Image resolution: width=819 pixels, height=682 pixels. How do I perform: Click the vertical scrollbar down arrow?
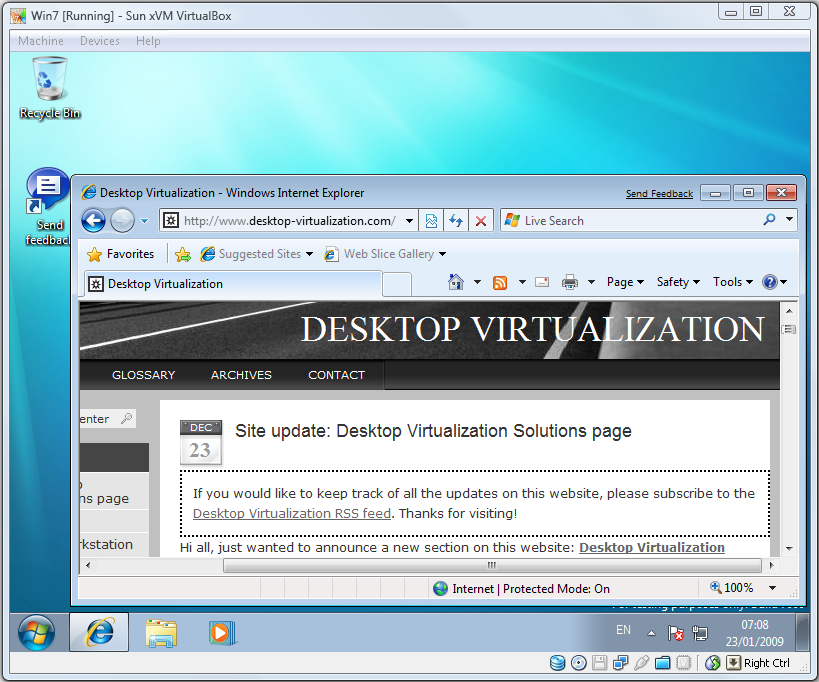pos(789,548)
